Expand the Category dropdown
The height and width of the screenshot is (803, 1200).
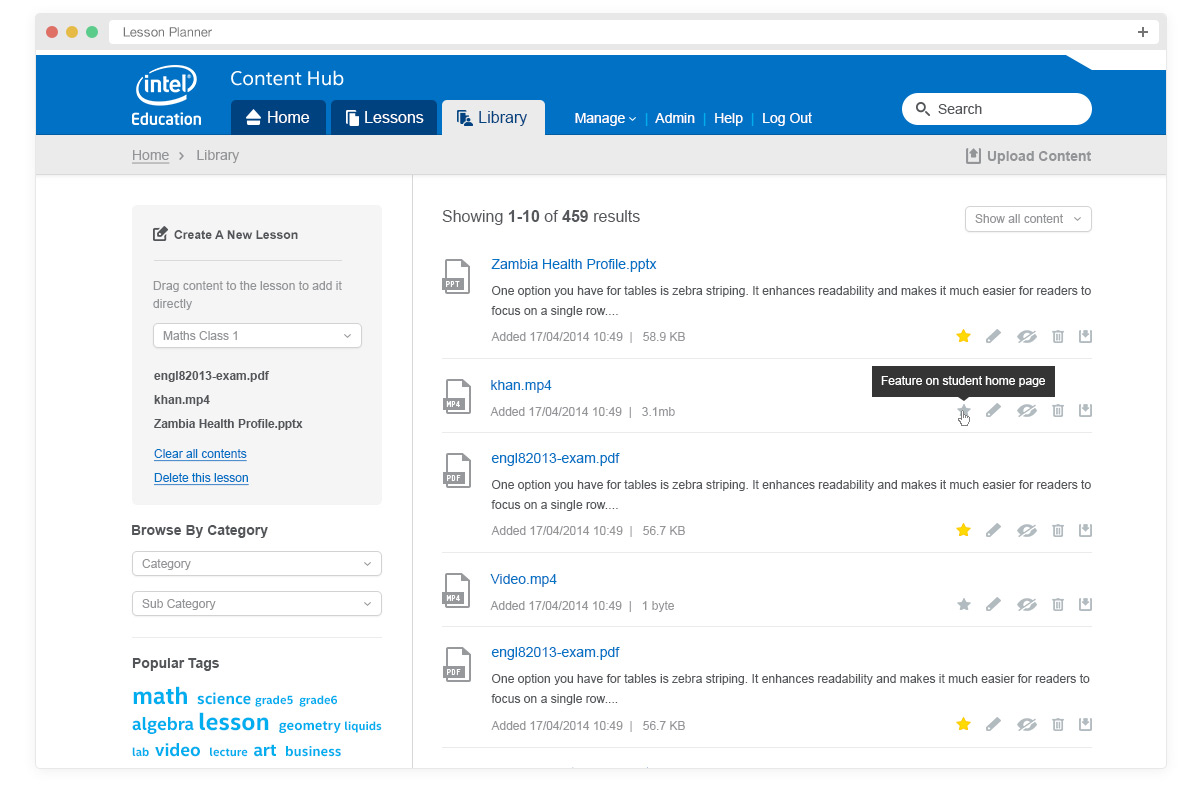(256, 563)
